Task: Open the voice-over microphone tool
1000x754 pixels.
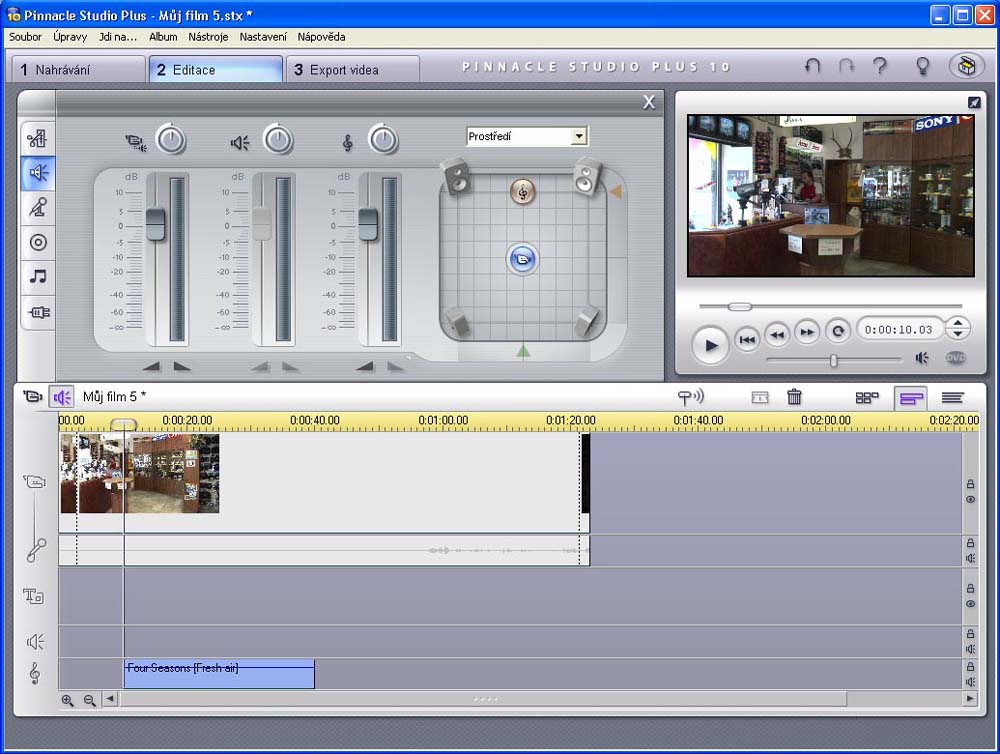Action: [x=38, y=207]
